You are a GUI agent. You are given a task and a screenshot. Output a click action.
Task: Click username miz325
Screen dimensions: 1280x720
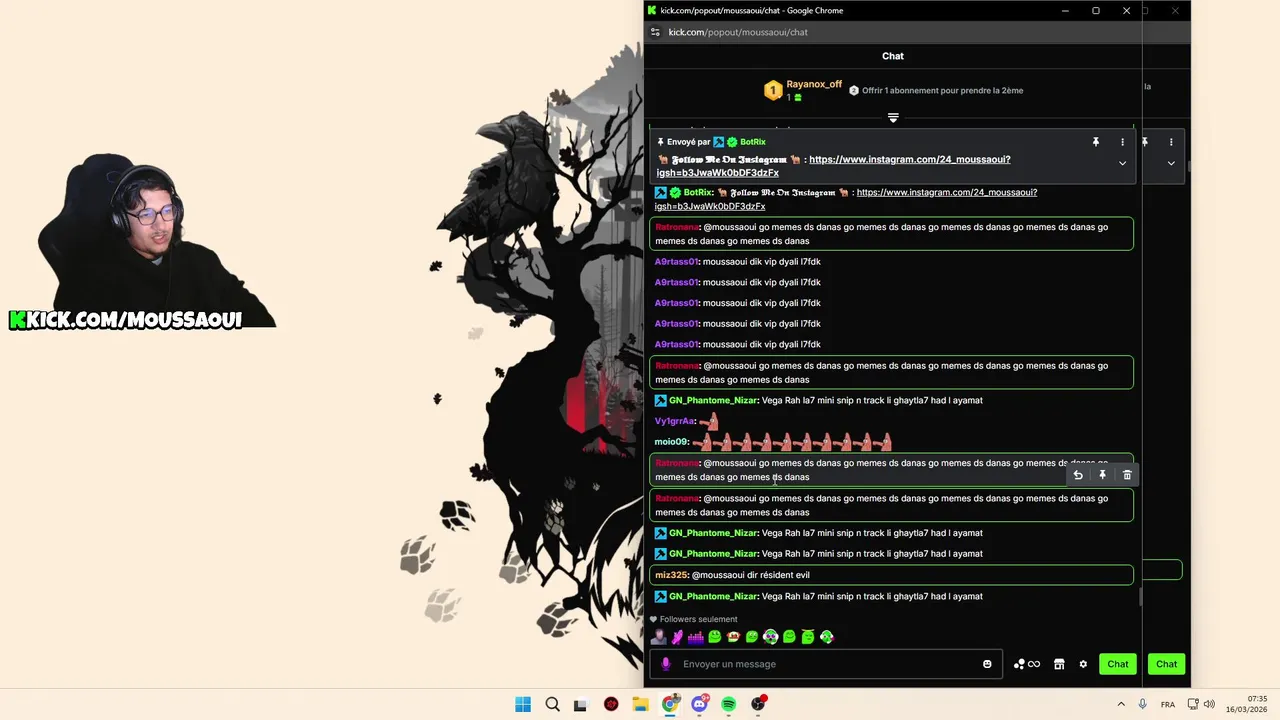pos(671,575)
